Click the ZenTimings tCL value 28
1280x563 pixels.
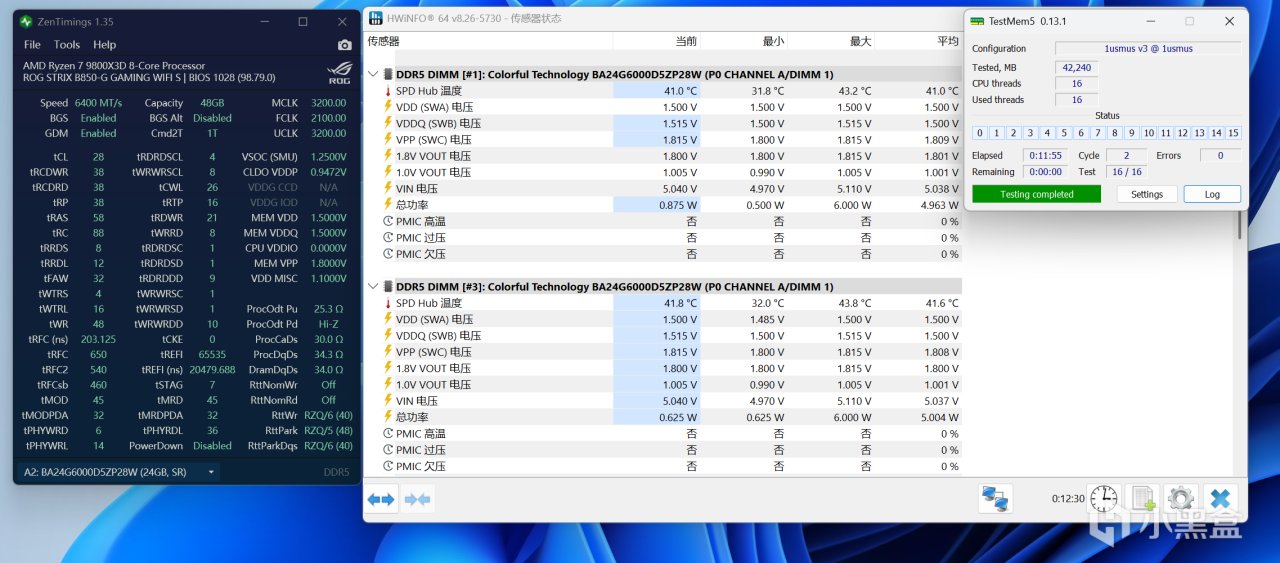98,157
